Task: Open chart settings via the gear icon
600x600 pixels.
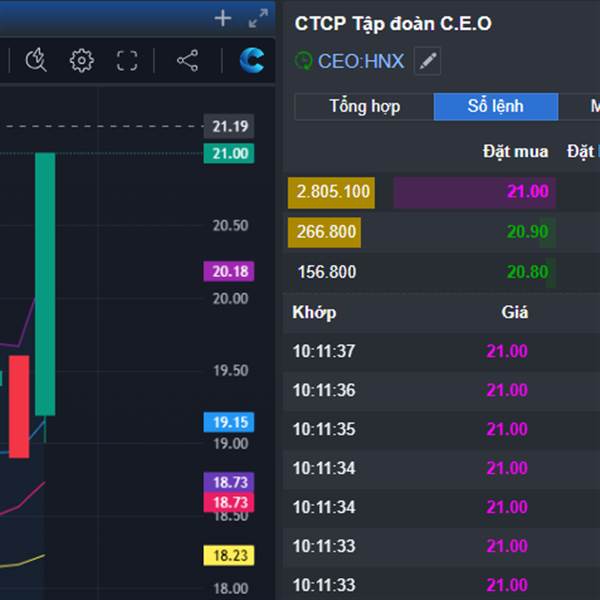Action: tap(82, 60)
